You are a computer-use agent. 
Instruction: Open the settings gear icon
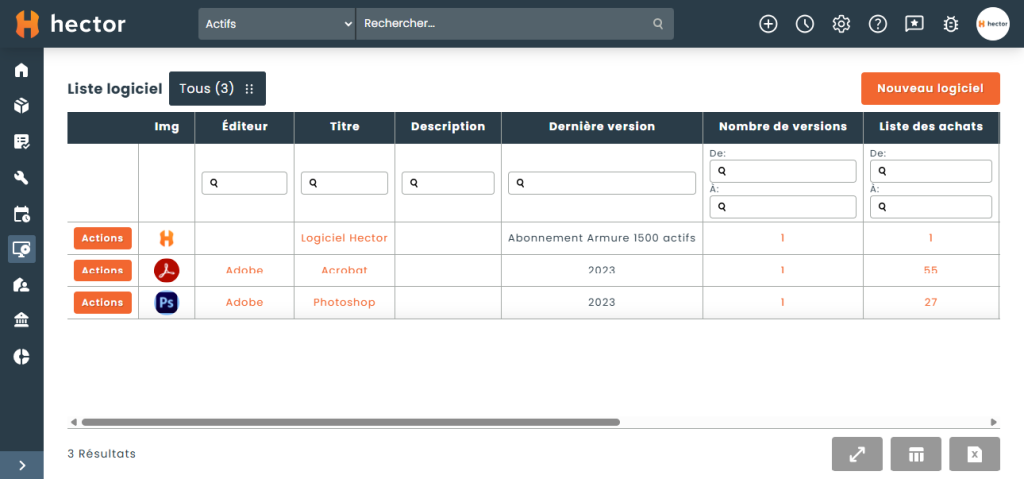tap(841, 24)
